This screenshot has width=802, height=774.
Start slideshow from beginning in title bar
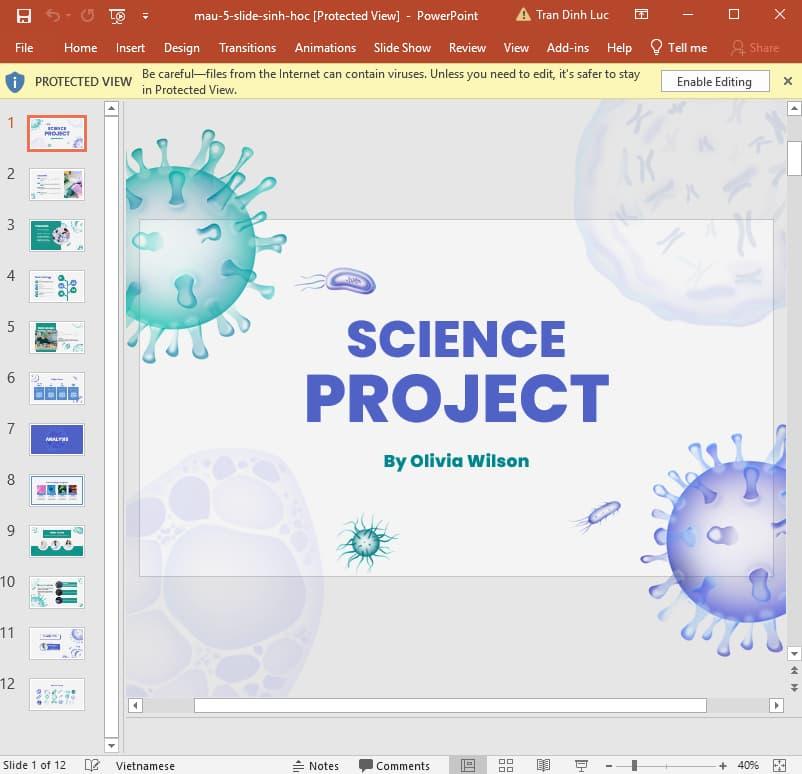(116, 15)
